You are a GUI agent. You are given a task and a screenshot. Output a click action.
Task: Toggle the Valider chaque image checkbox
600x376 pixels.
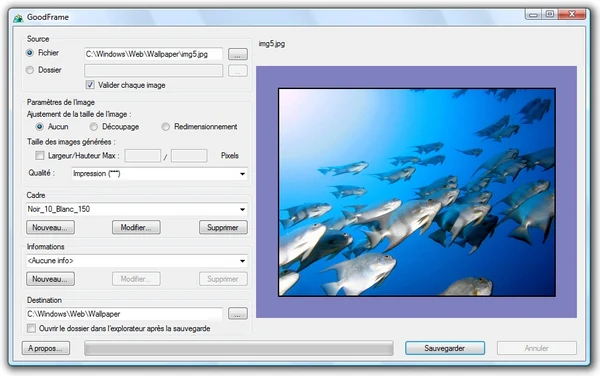pos(90,85)
